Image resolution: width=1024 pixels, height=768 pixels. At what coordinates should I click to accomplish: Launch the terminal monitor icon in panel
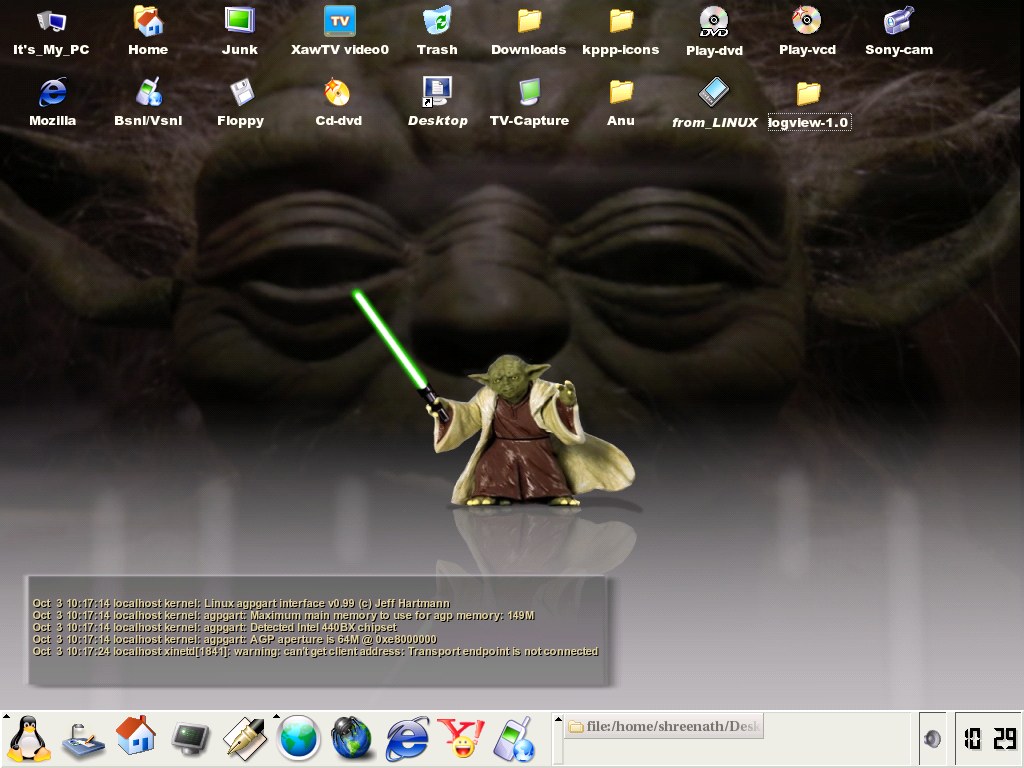(x=190, y=739)
